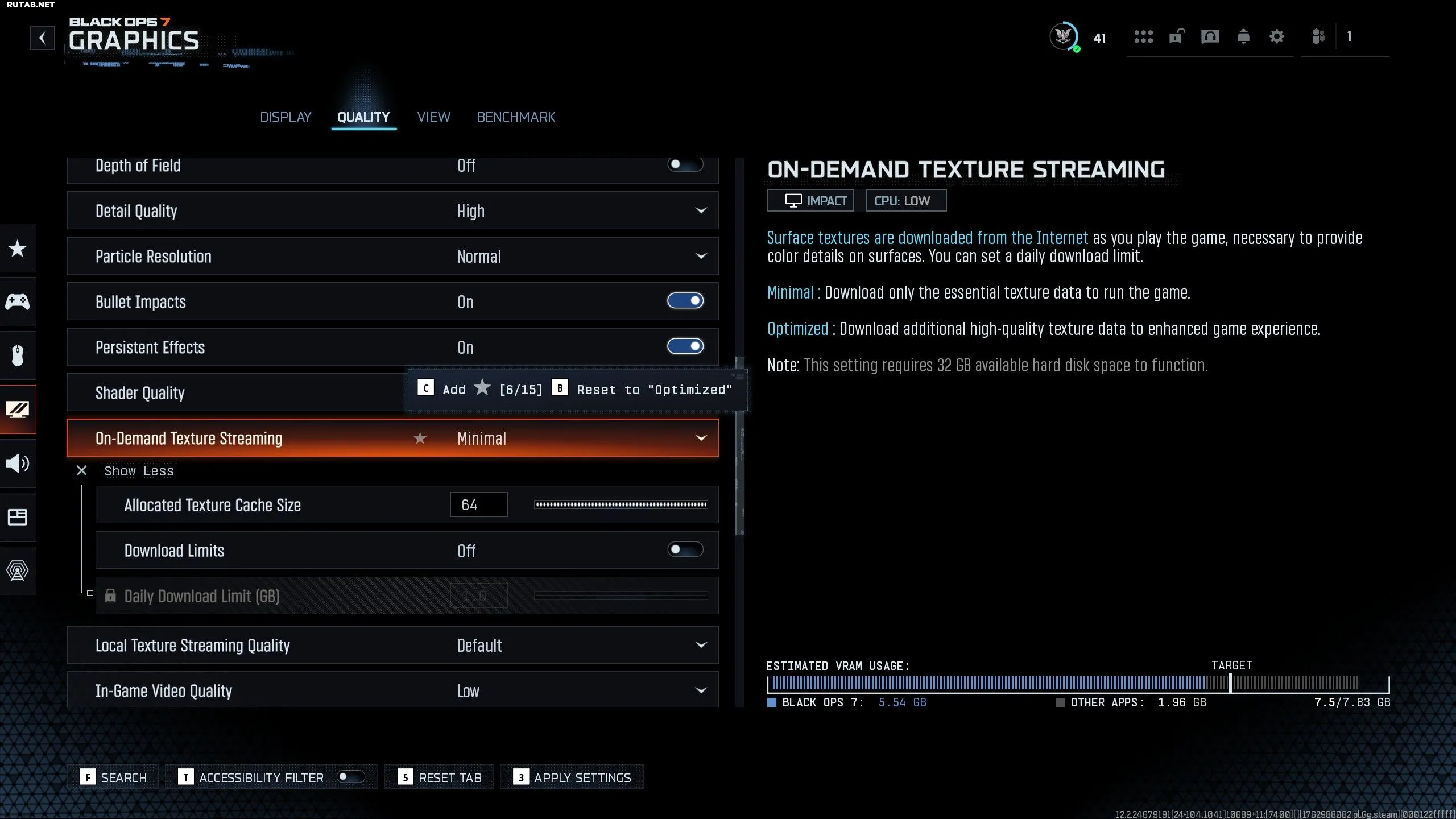This screenshot has height=819, width=1456.
Task: Adjust the Allocated Texture Cache Size slider
Action: 621,504
